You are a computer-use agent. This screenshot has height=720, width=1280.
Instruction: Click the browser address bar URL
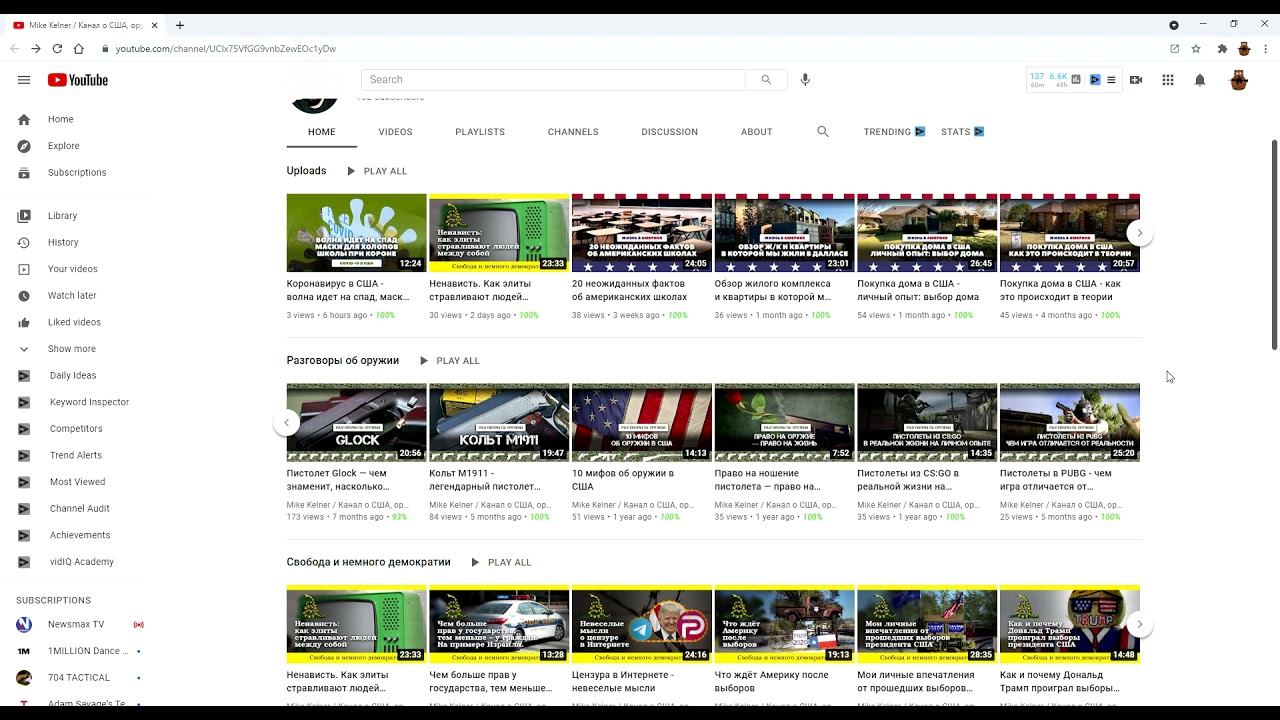pyautogui.click(x=225, y=49)
